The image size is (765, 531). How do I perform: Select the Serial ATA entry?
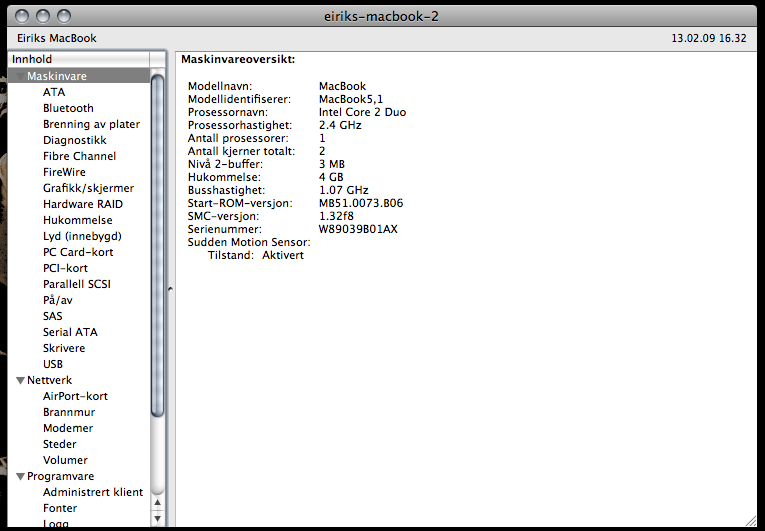(x=70, y=332)
